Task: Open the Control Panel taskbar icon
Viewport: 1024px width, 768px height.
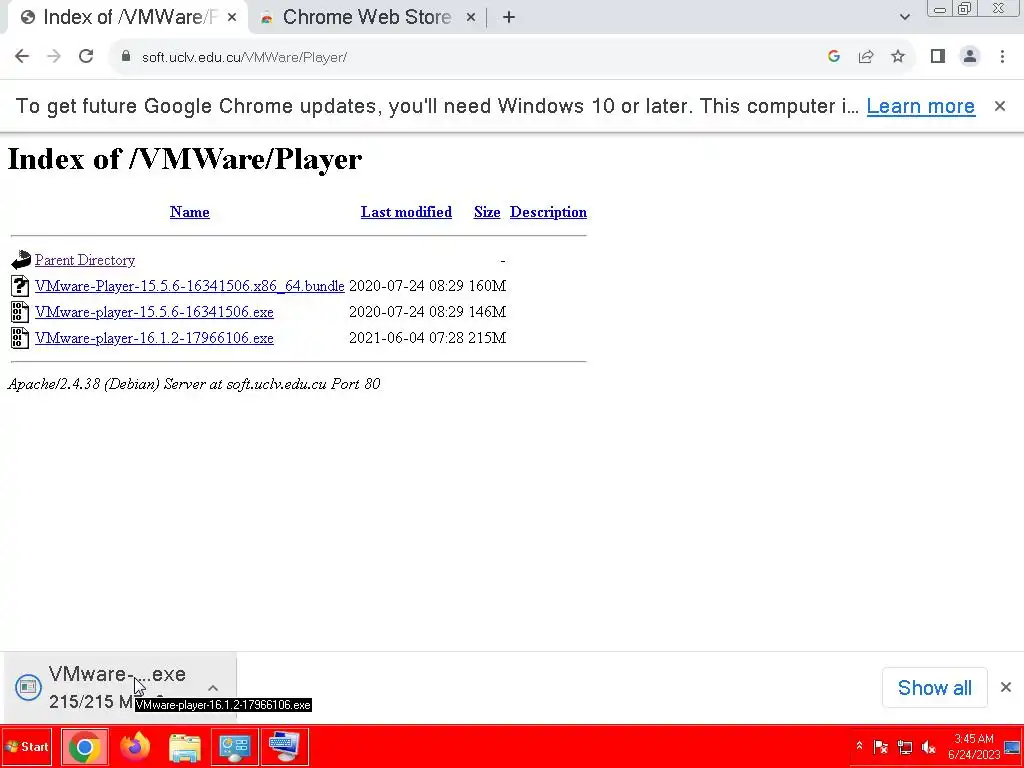Action: click(x=234, y=746)
